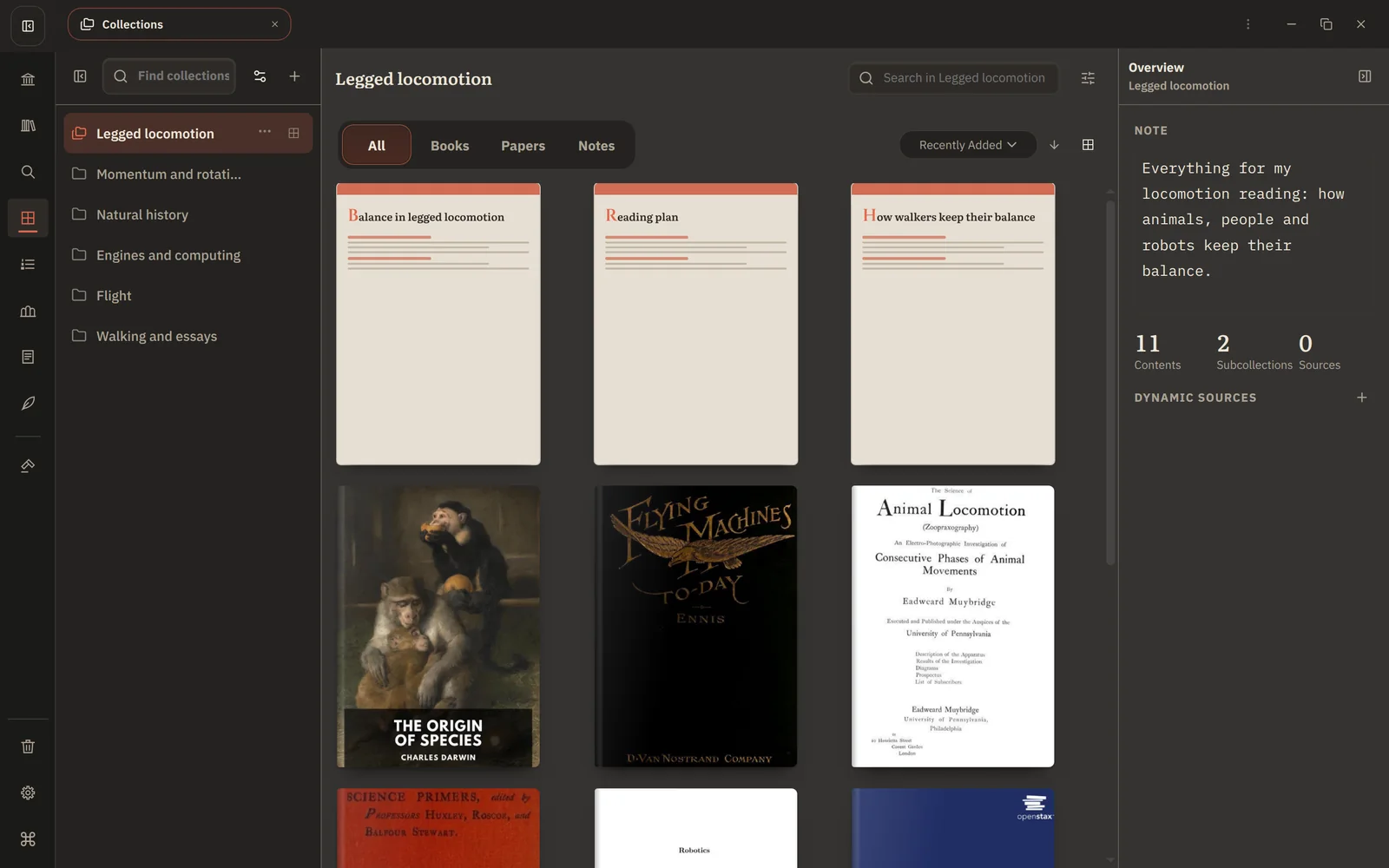Edit the collection note text
Viewport: 1389px width, 868px height.
[x=1253, y=220]
